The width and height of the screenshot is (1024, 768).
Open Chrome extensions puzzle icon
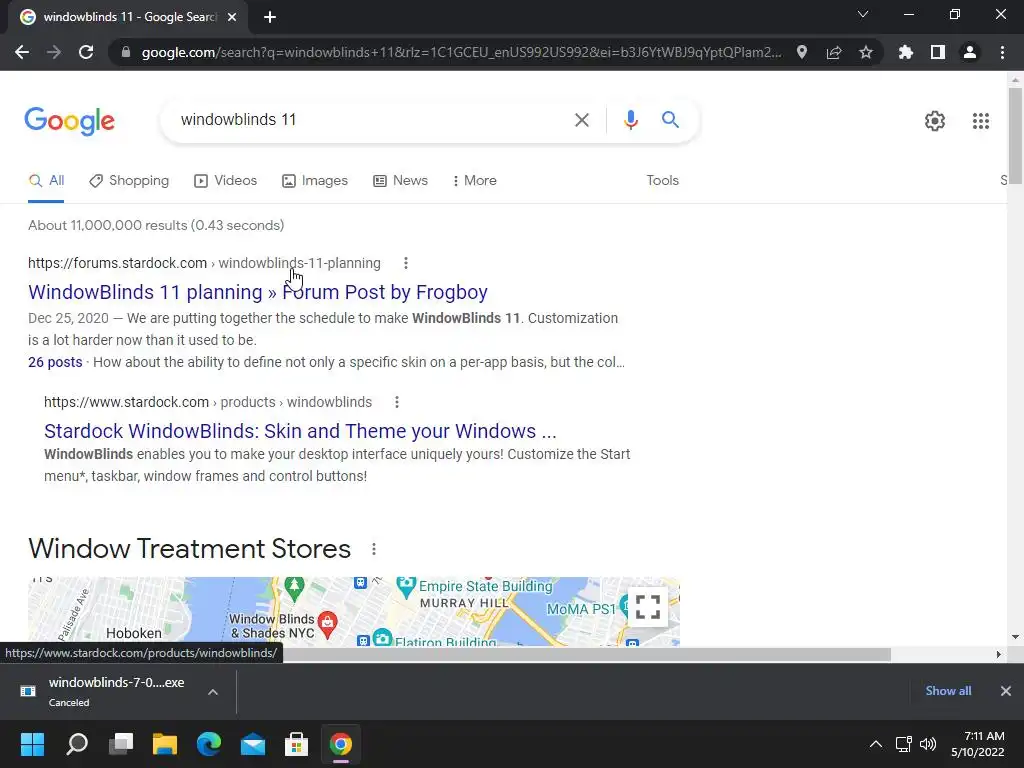point(905,52)
